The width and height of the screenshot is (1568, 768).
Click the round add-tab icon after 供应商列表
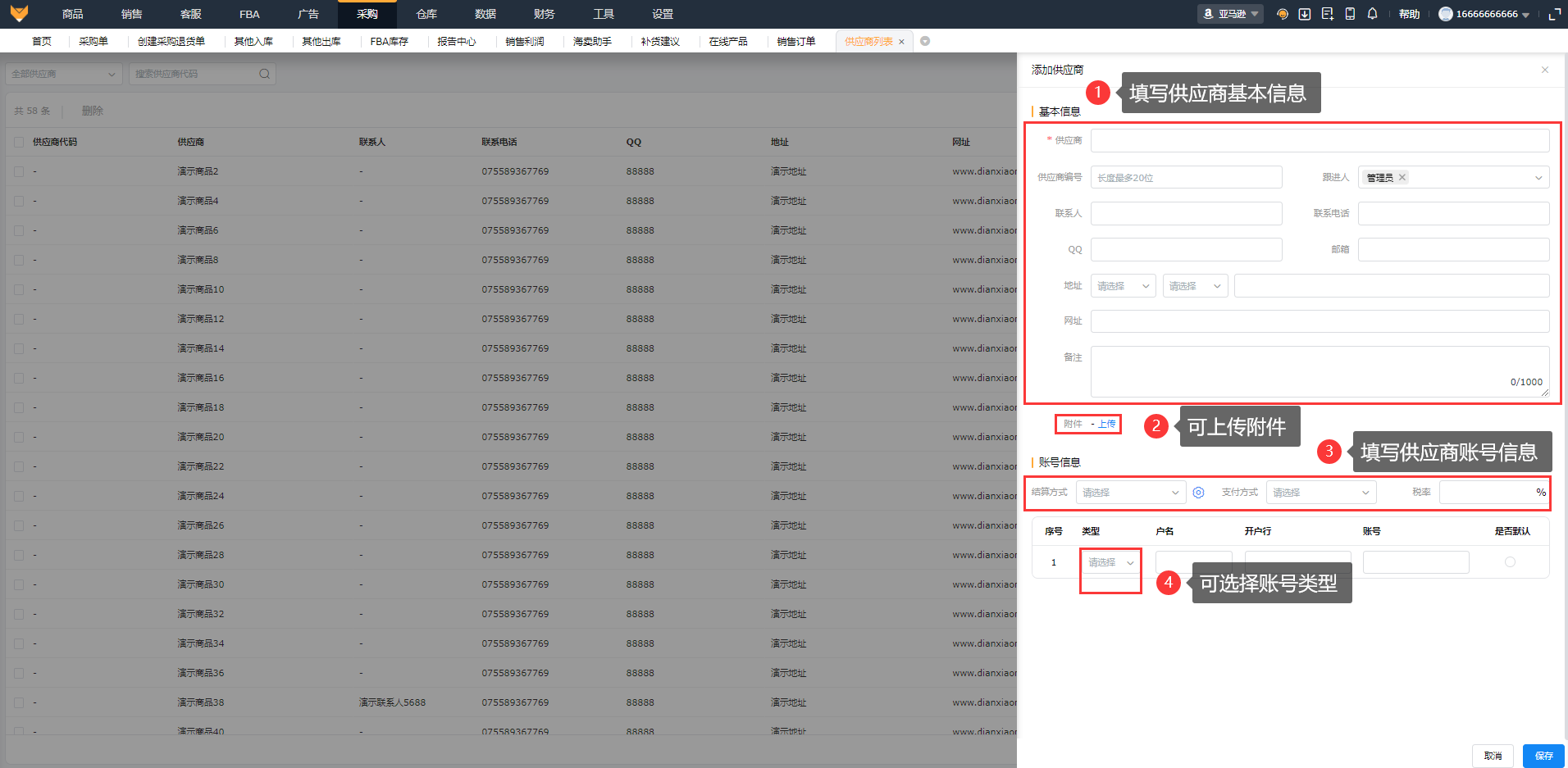925,41
